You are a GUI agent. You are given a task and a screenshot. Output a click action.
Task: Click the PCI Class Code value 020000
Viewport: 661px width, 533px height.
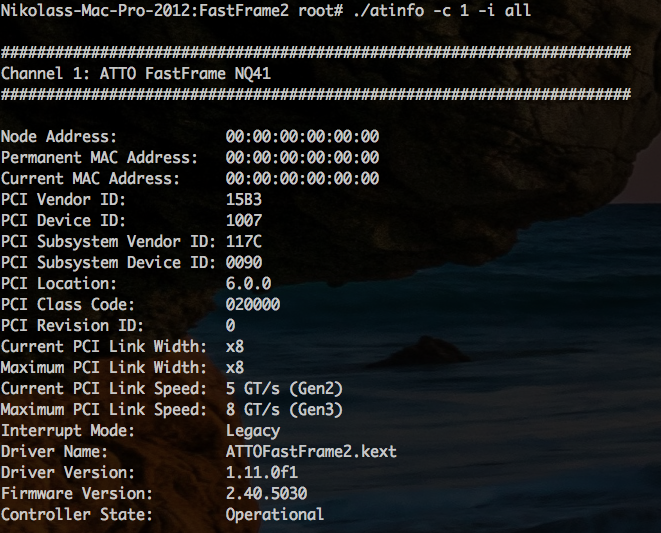pos(253,305)
